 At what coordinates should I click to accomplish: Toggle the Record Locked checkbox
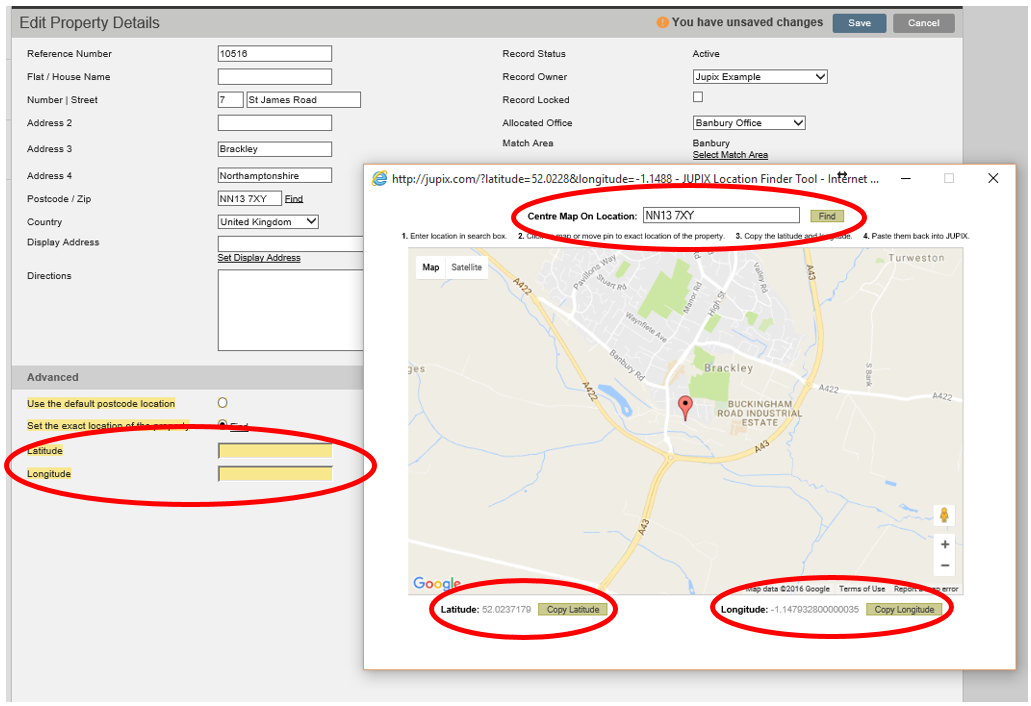698,97
